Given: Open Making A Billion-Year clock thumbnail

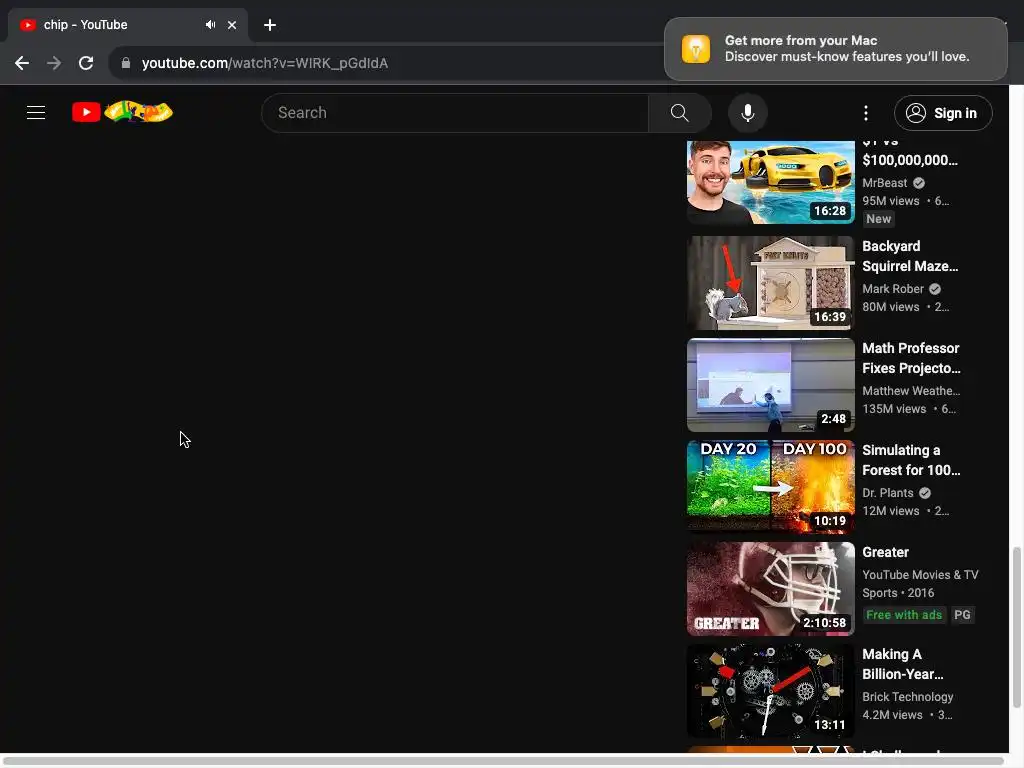Looking at the screenshot, I should 771,690.
